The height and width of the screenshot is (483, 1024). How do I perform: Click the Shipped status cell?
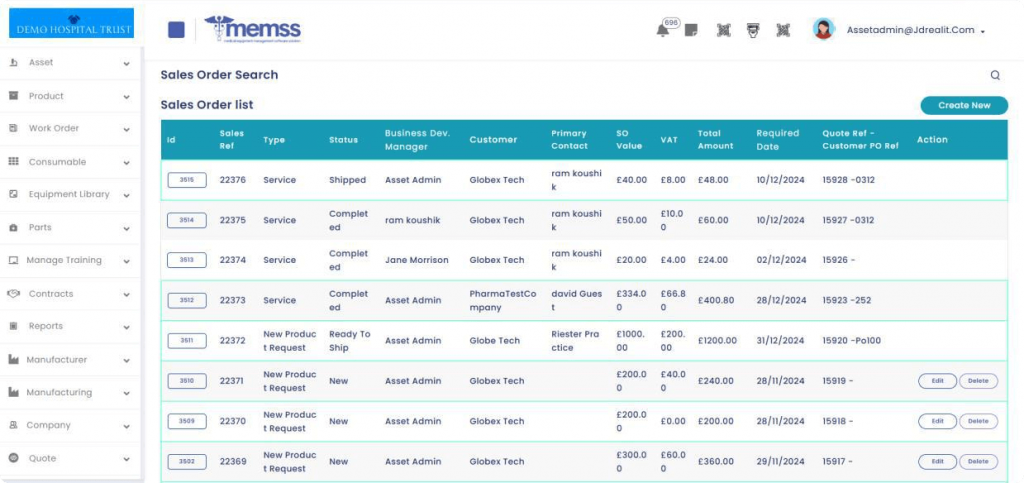pos(347,180)
